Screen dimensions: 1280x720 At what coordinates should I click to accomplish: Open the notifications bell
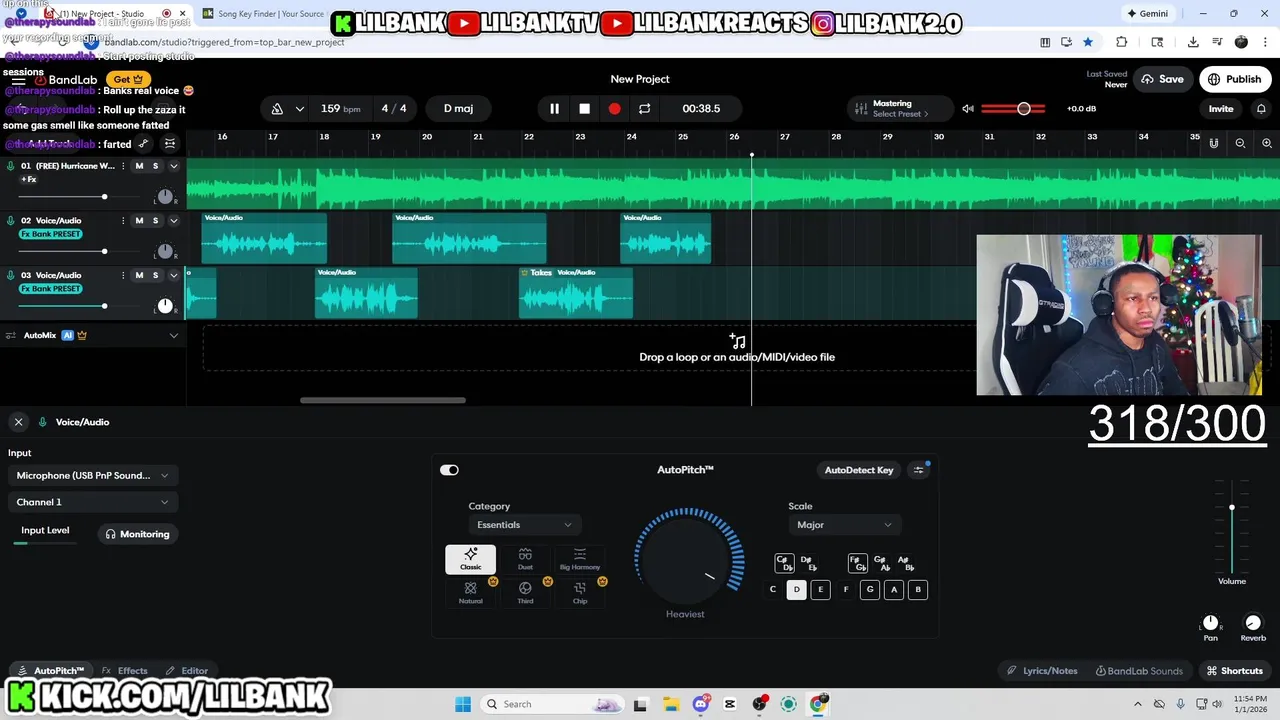[x=1261, y=109]
